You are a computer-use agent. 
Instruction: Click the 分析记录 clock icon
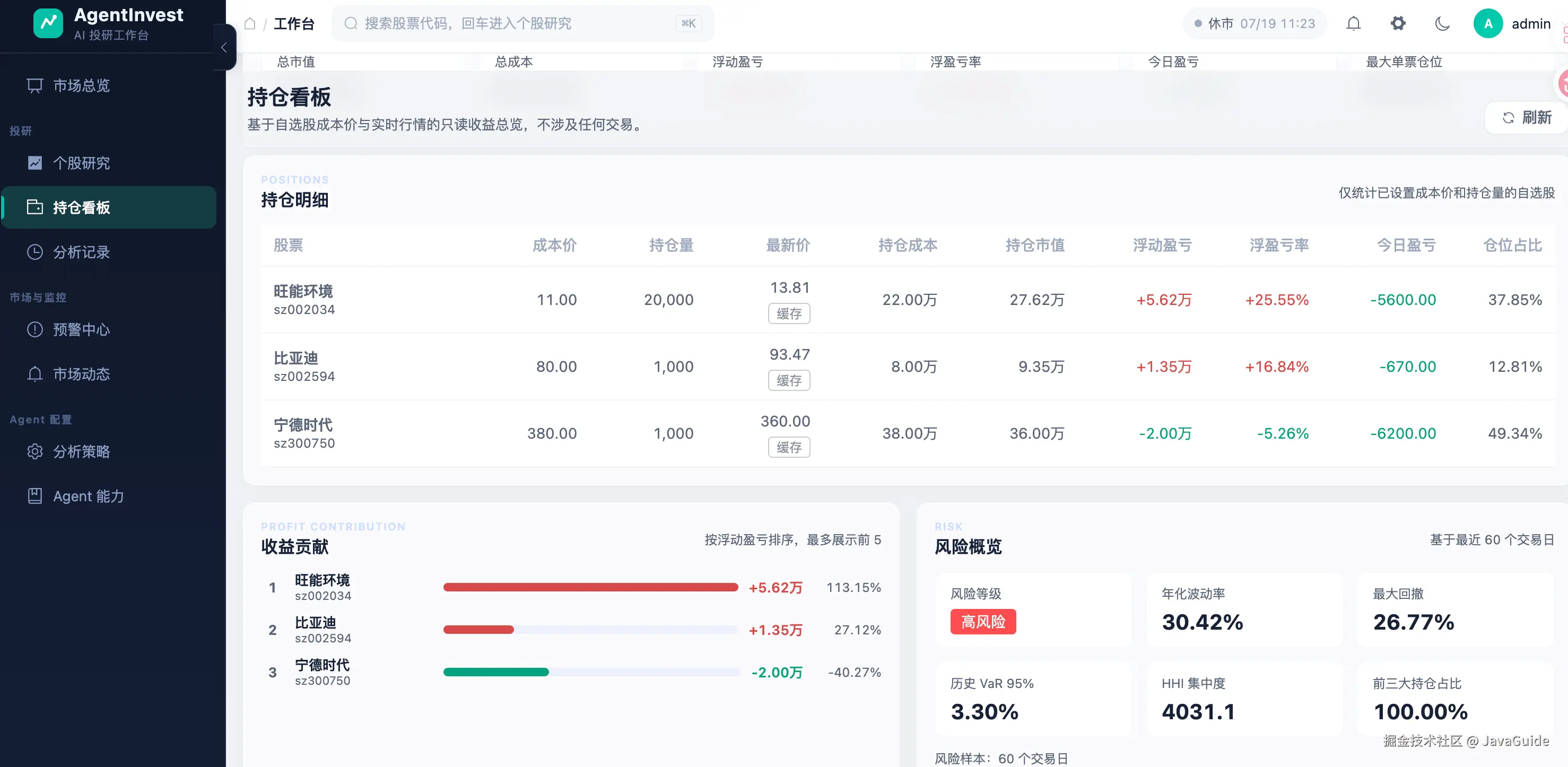click(x=34, y=252)
